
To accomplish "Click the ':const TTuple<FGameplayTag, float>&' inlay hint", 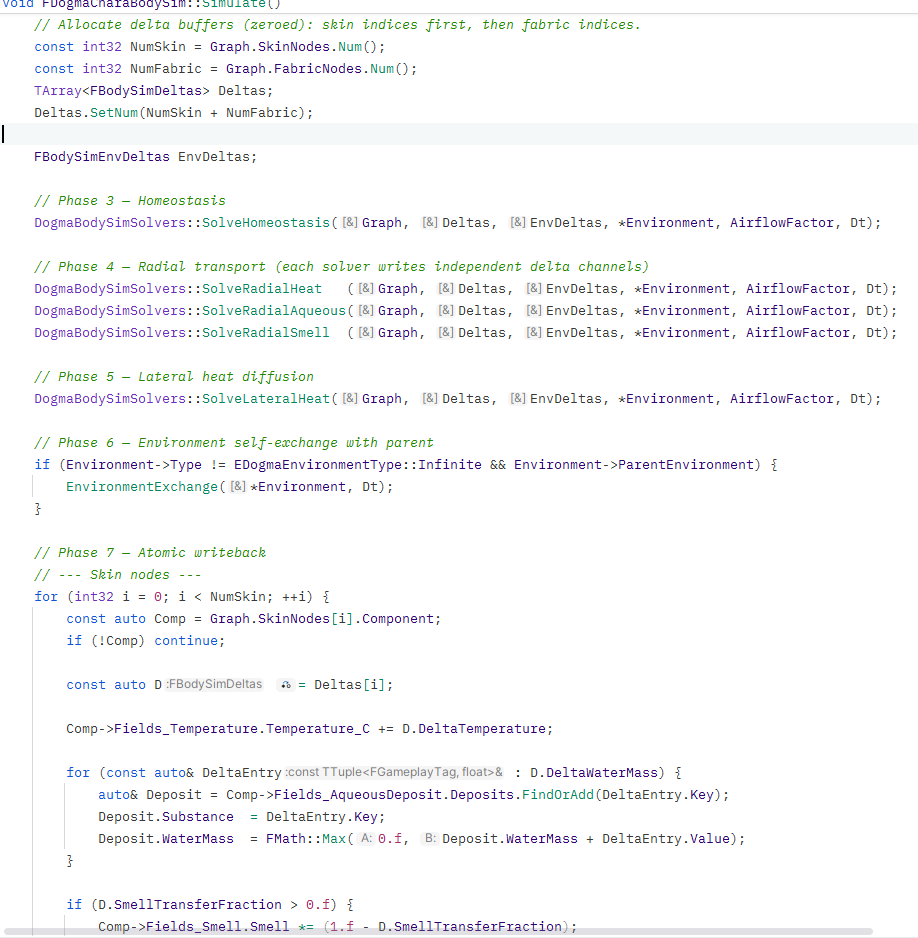I will (x=394, y=772).
